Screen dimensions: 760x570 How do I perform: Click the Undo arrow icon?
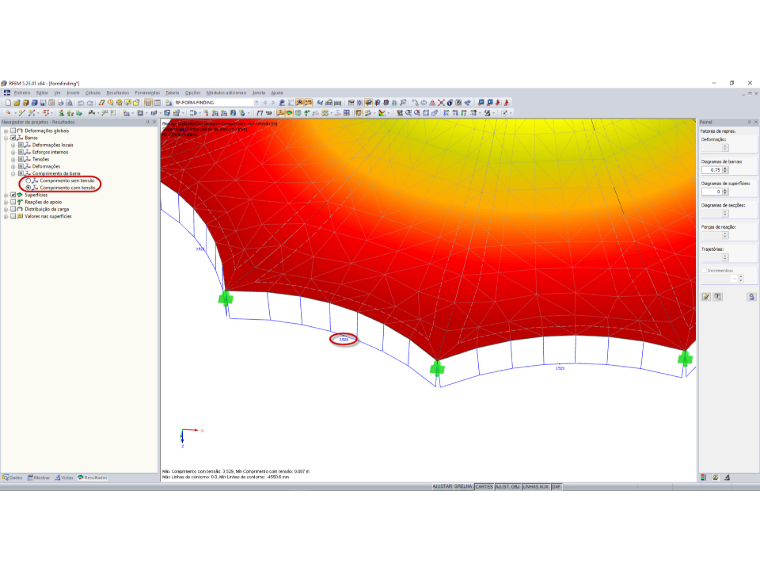coord(81,103)
